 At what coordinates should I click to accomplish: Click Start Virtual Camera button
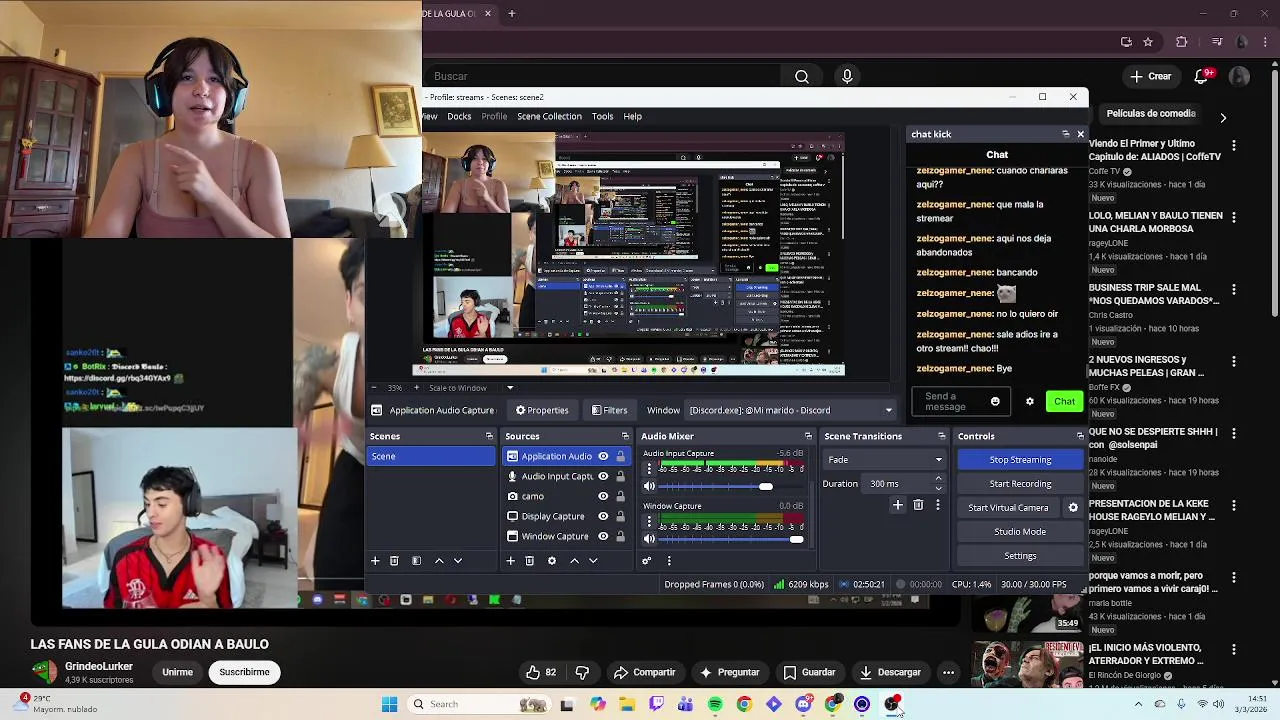click(x=1008, y=508)
